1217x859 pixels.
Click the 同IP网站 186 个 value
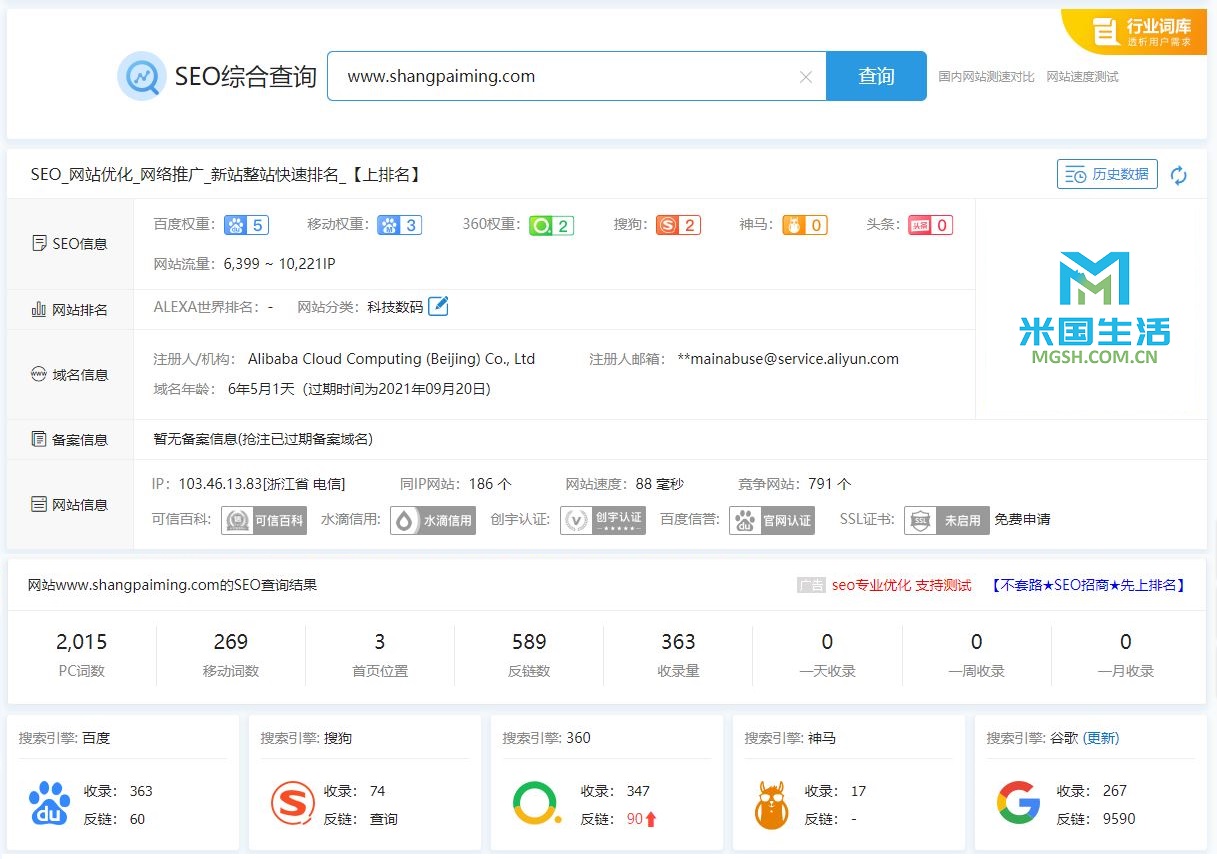(x=490, y=484)
